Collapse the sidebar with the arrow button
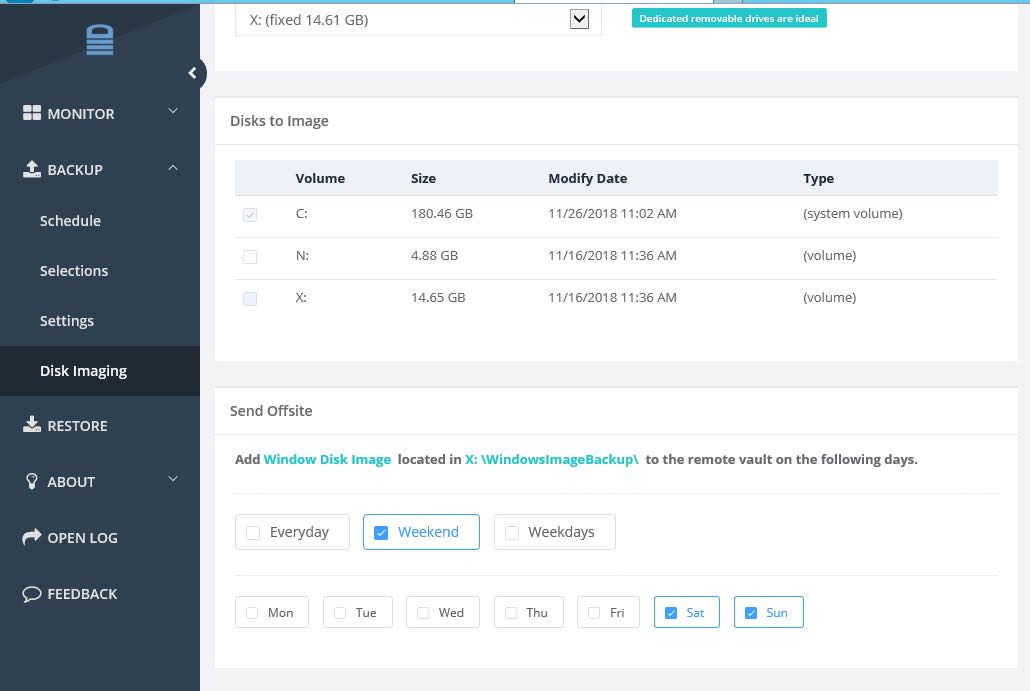Screen dimensions: 1030x691 pyautogui.click(x=192, y=73)
